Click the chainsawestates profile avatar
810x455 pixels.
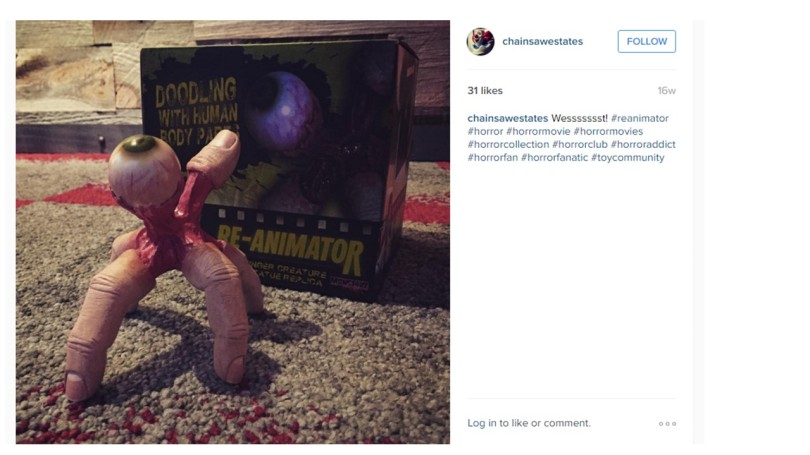pos(480,41)
